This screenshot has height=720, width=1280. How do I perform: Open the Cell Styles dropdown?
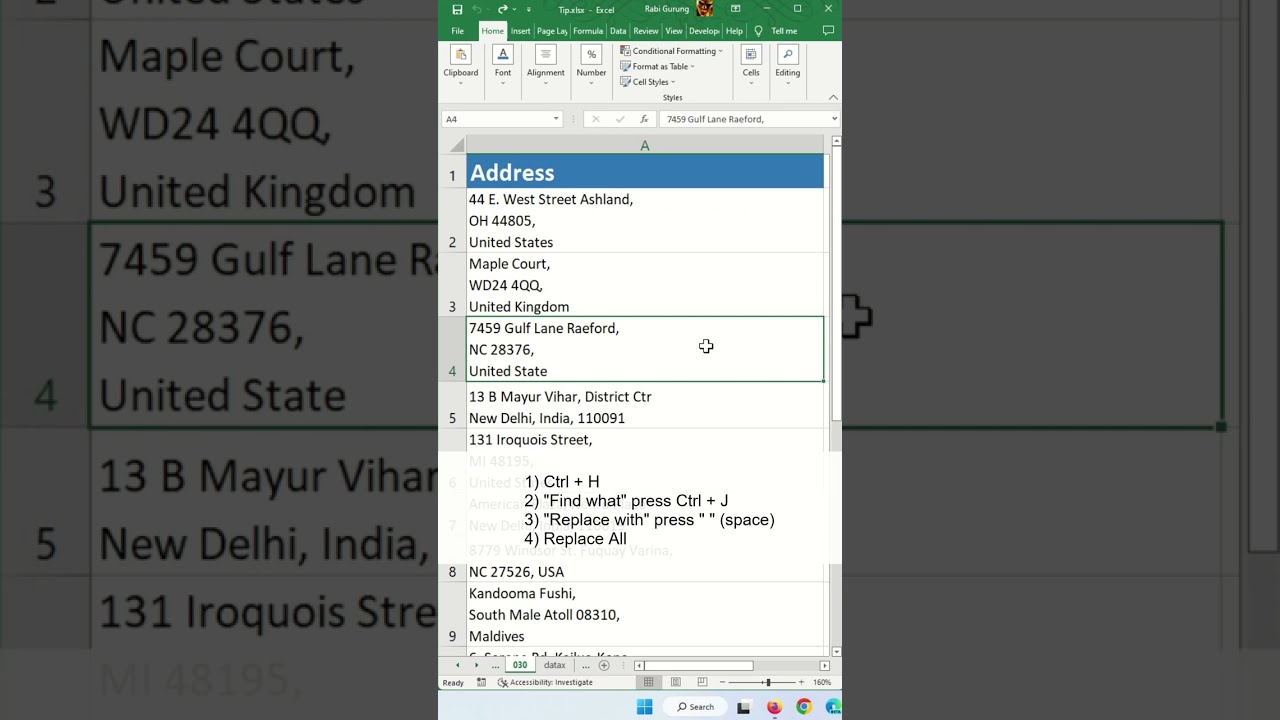(647, 82)
